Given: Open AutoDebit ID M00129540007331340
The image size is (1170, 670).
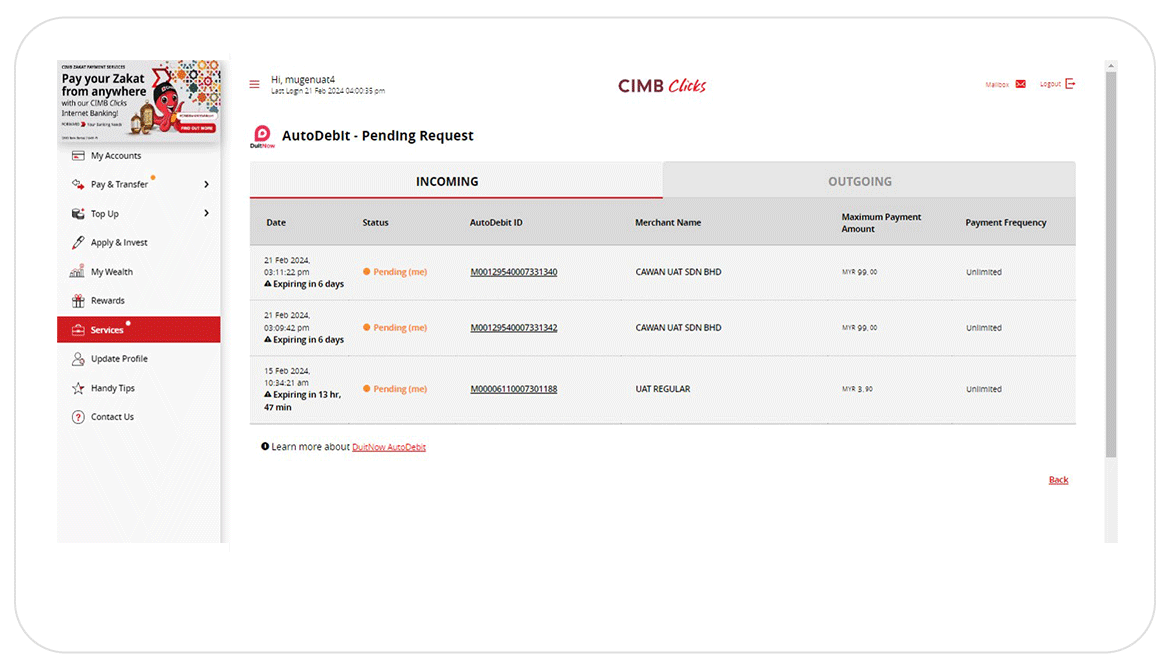Looking at the screenshot, I should 514,272.
